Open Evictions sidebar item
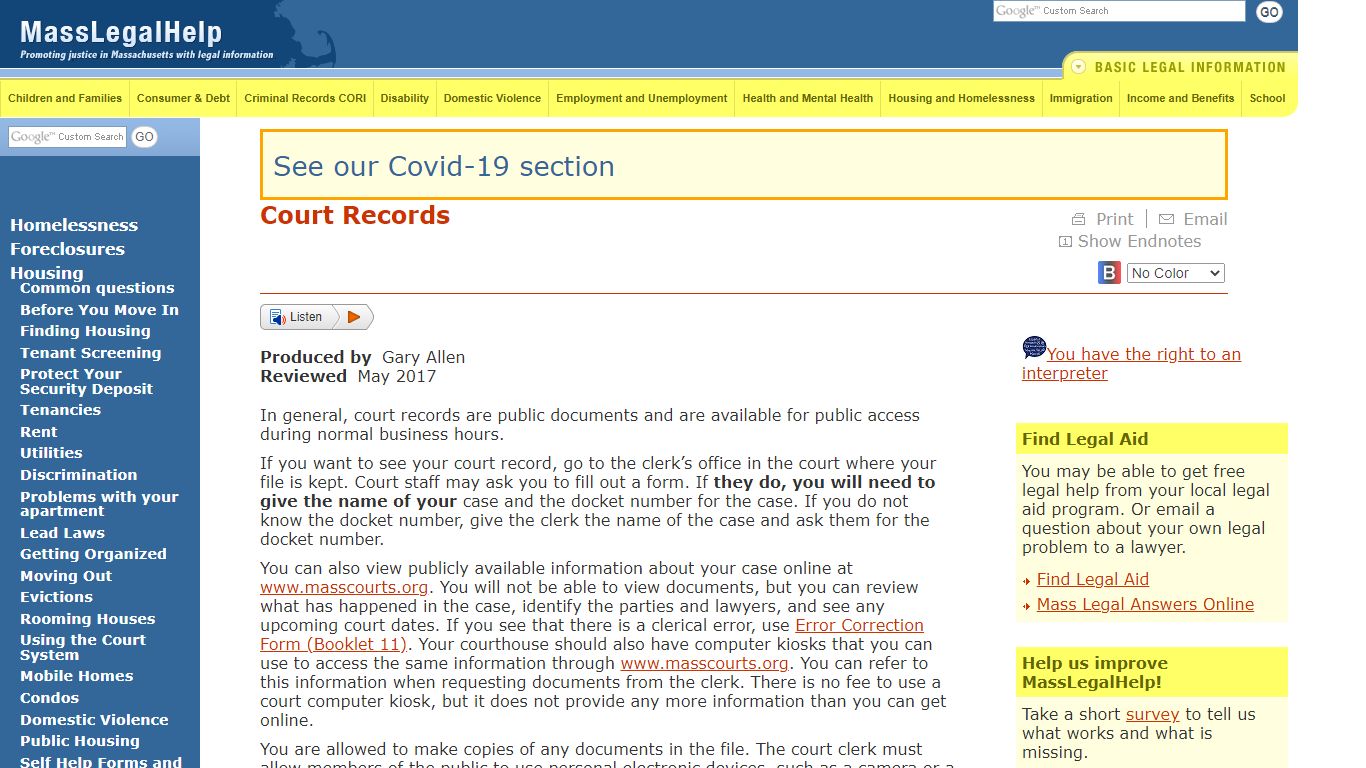 coord(56,597)
